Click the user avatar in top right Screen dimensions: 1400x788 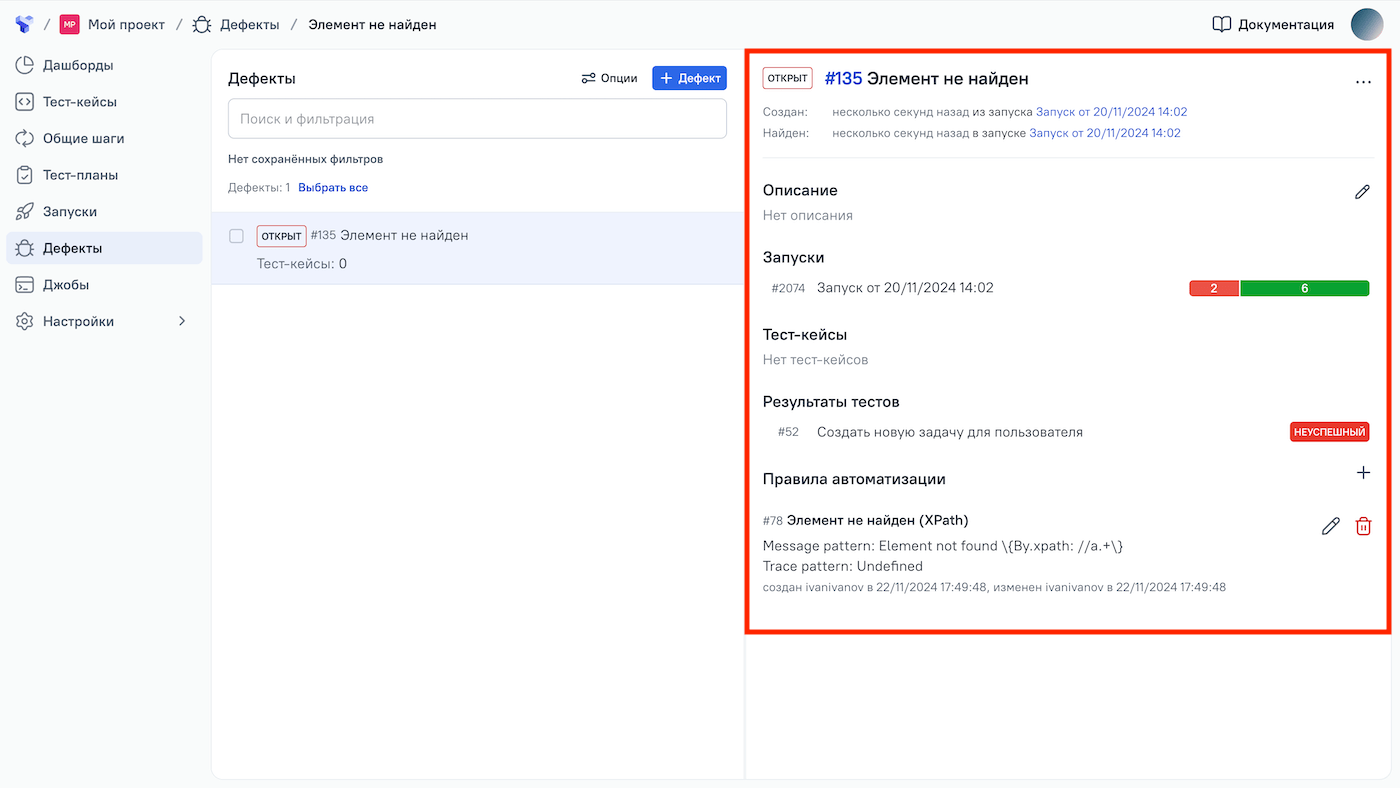point(1367,24)
